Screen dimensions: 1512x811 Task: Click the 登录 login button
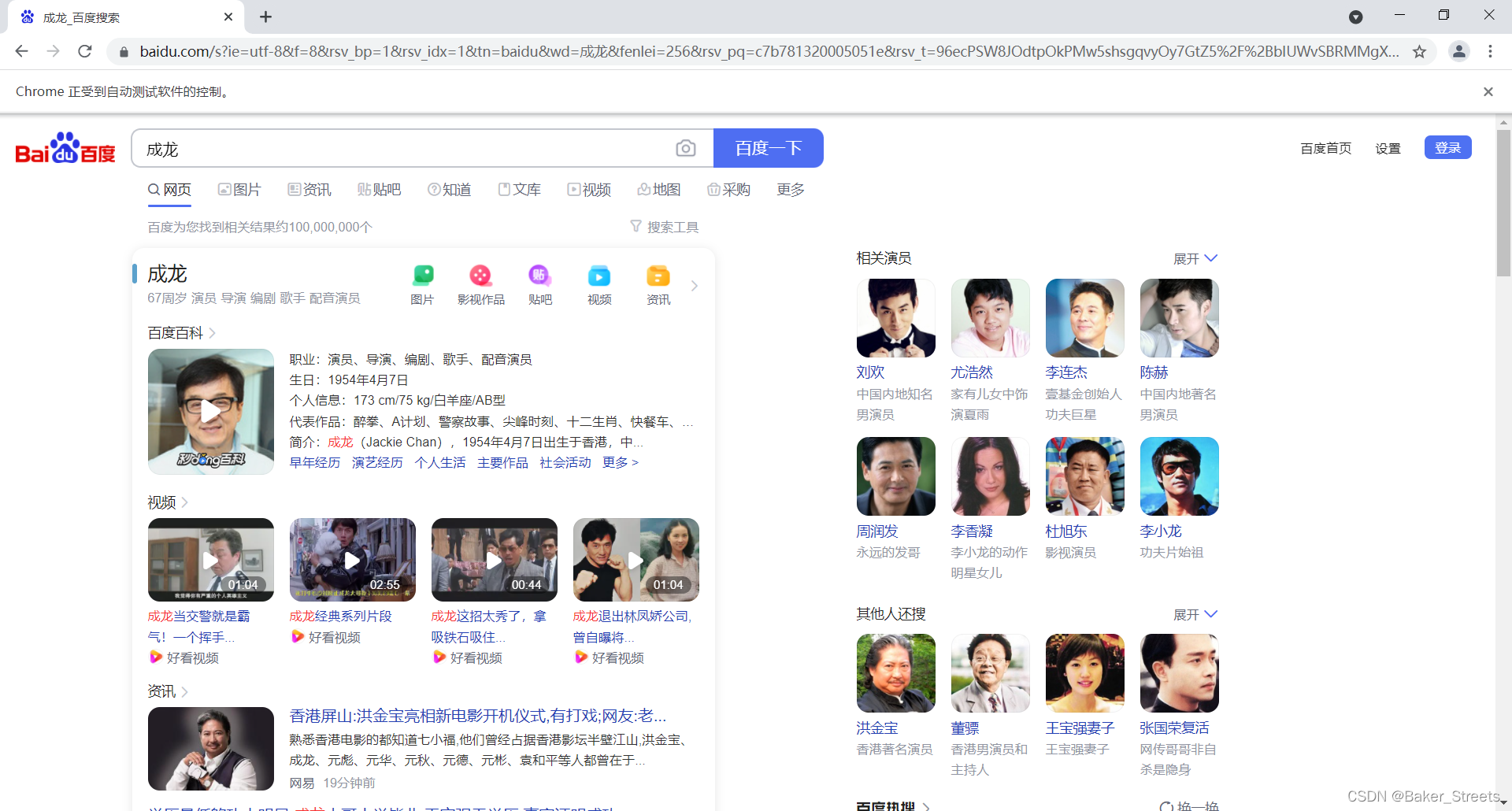pyautogui.click(x=1447, y=147)
